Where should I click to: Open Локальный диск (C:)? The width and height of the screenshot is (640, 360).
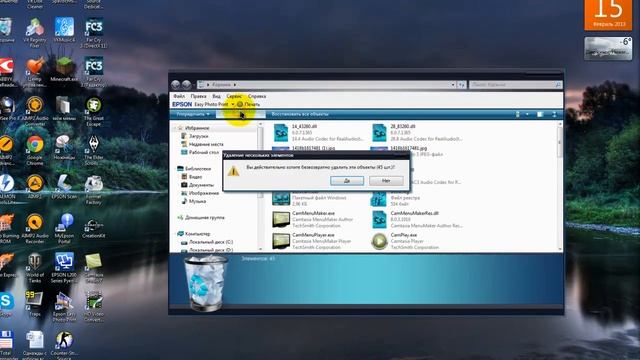click(211, 242)
